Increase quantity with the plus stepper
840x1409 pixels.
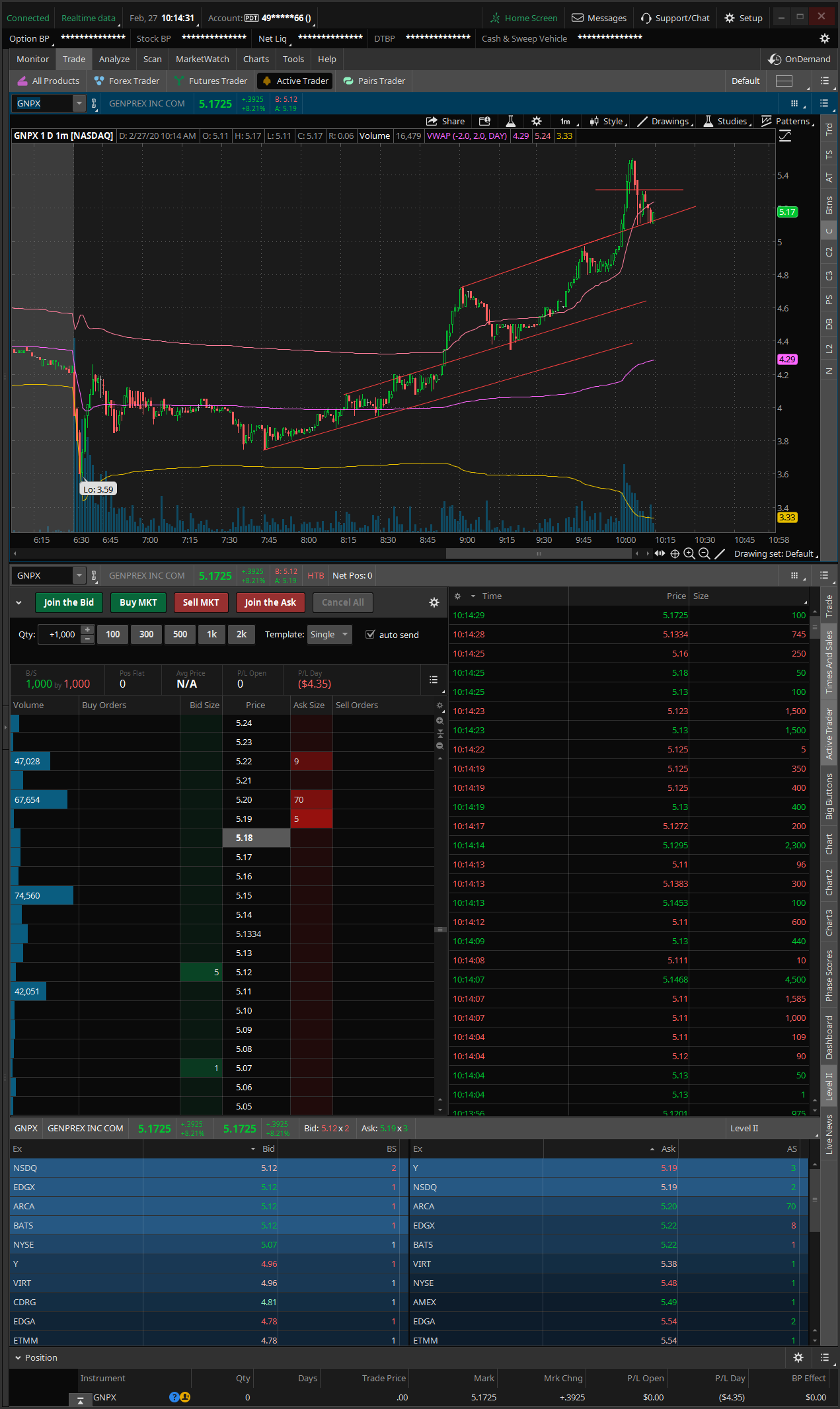pyautogui.click(x=87, y=629)
